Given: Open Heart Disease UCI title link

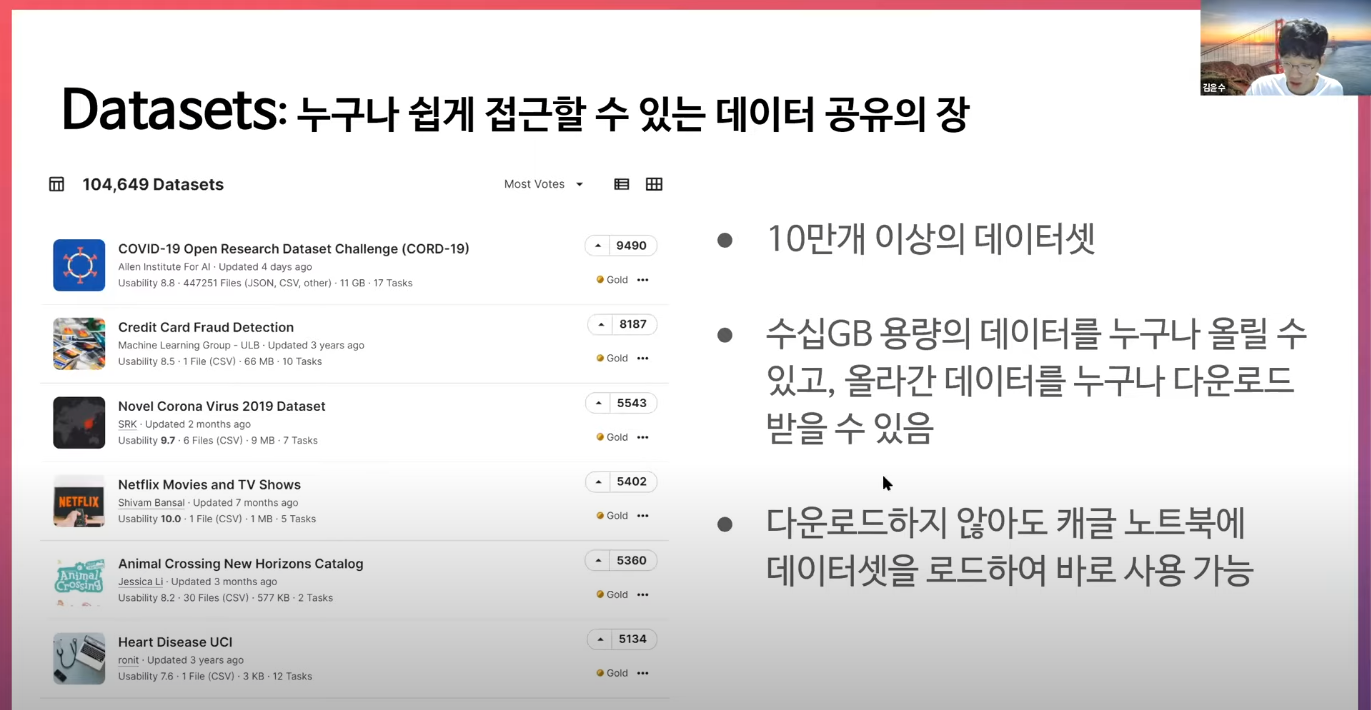Looking at the screenshot, I should coord(175,642).
